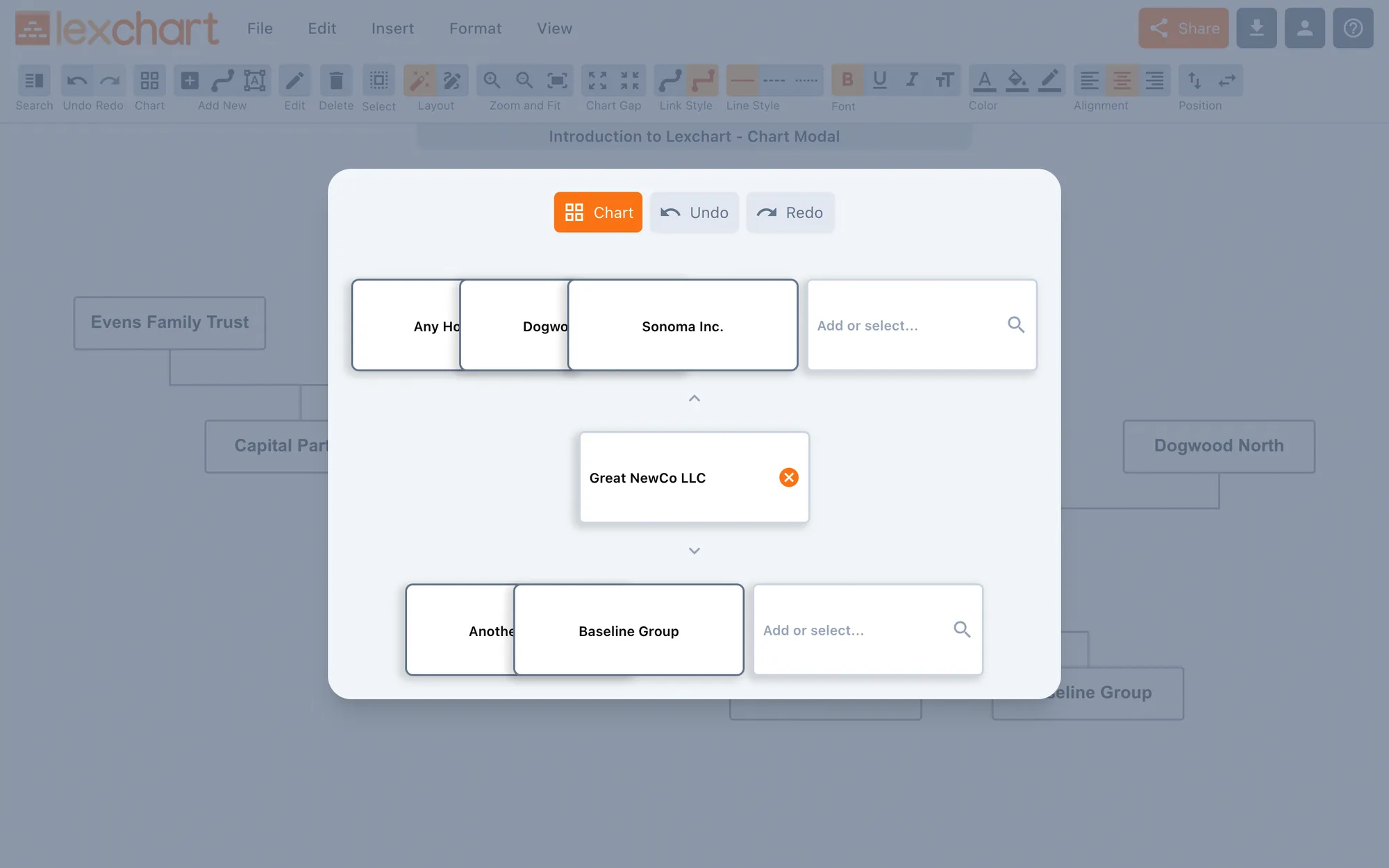
Task: Toggle italic formatting in font toolbar
Action: (x=911, y=79)
